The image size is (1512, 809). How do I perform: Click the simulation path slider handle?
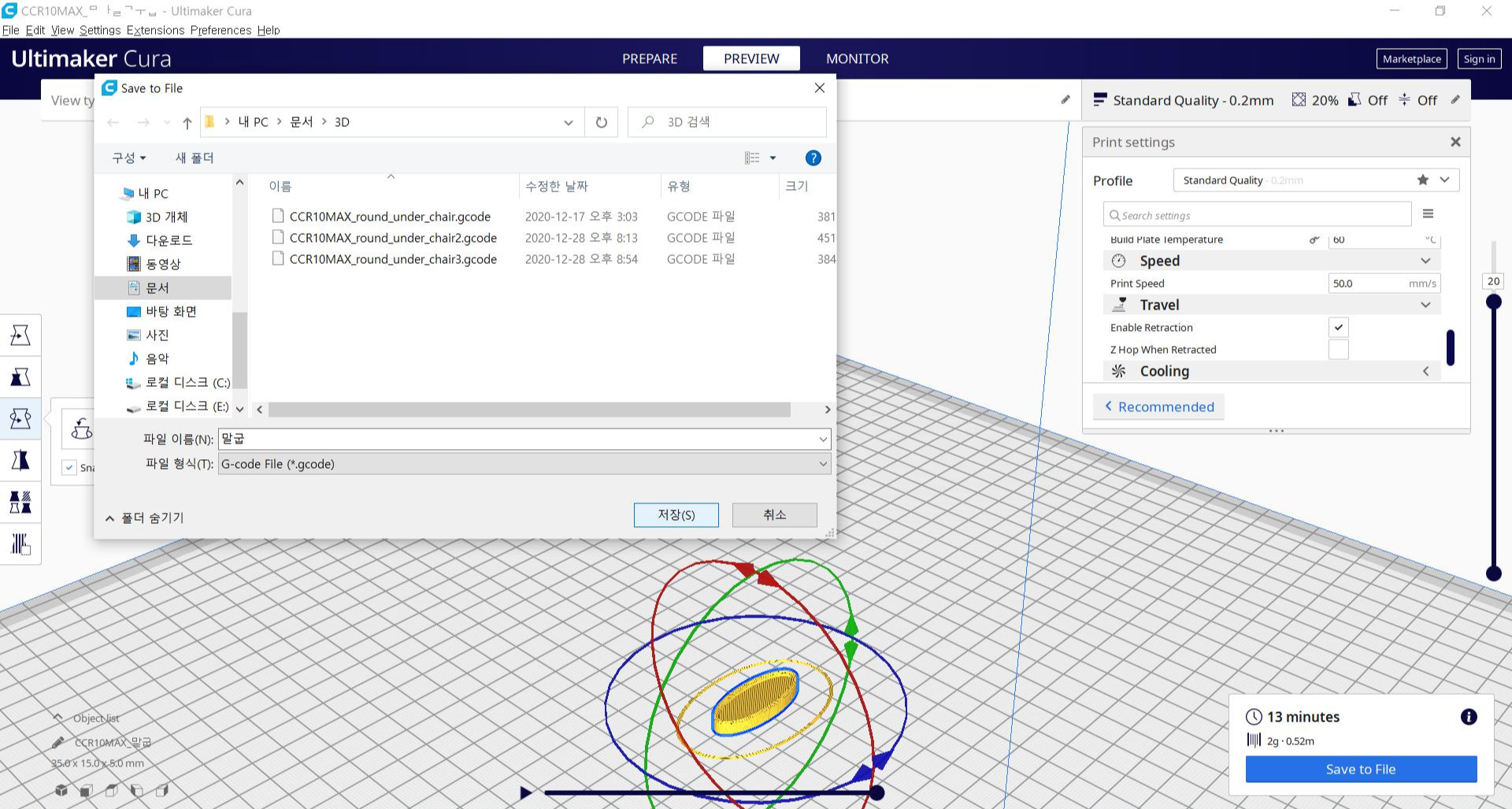[x=876, y=792]
